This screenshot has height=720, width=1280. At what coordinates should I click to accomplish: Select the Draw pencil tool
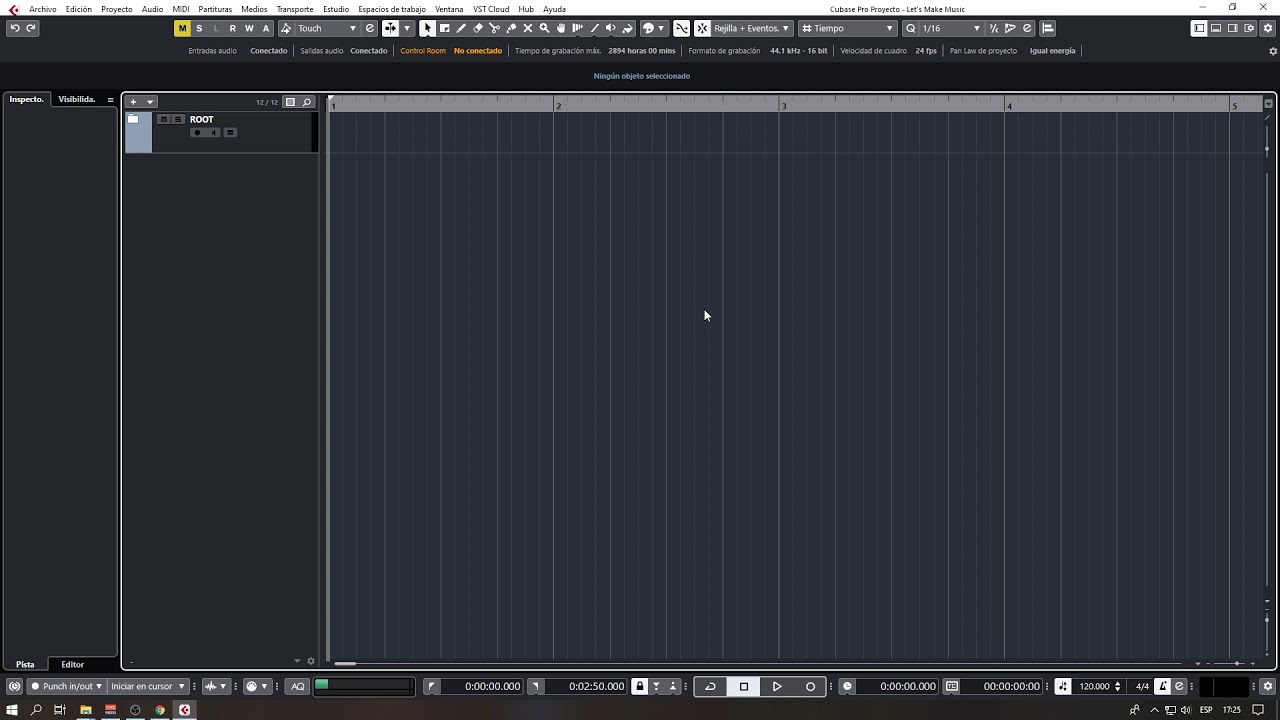pyautogui.click(x=461, y=28)
